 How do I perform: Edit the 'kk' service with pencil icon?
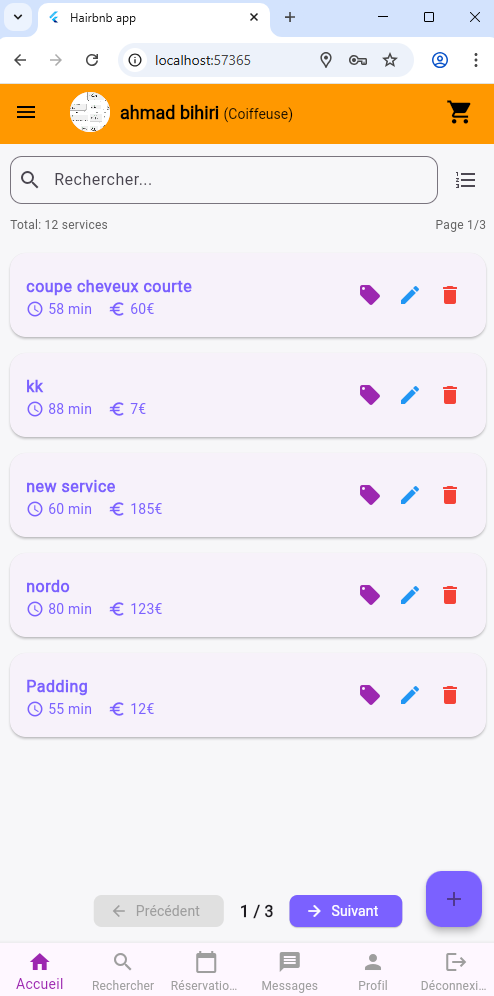pyautogui.click(x=410, y=395)
